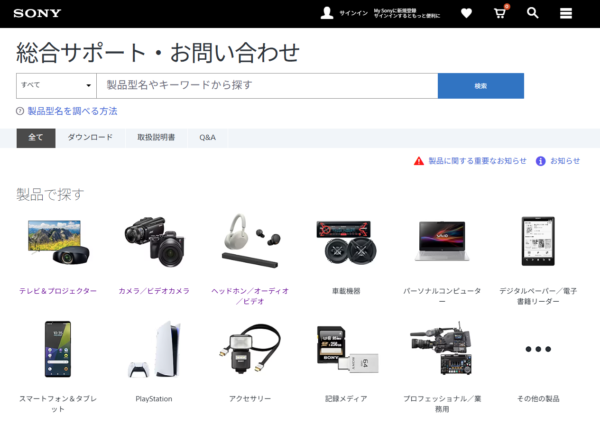Image resolution: width=600 pixels, height=435 pixels.
Task: Open ヘッドホン／オーディオ／ビデオ category link
Action: pyautogui.click(x=250, y=296)
